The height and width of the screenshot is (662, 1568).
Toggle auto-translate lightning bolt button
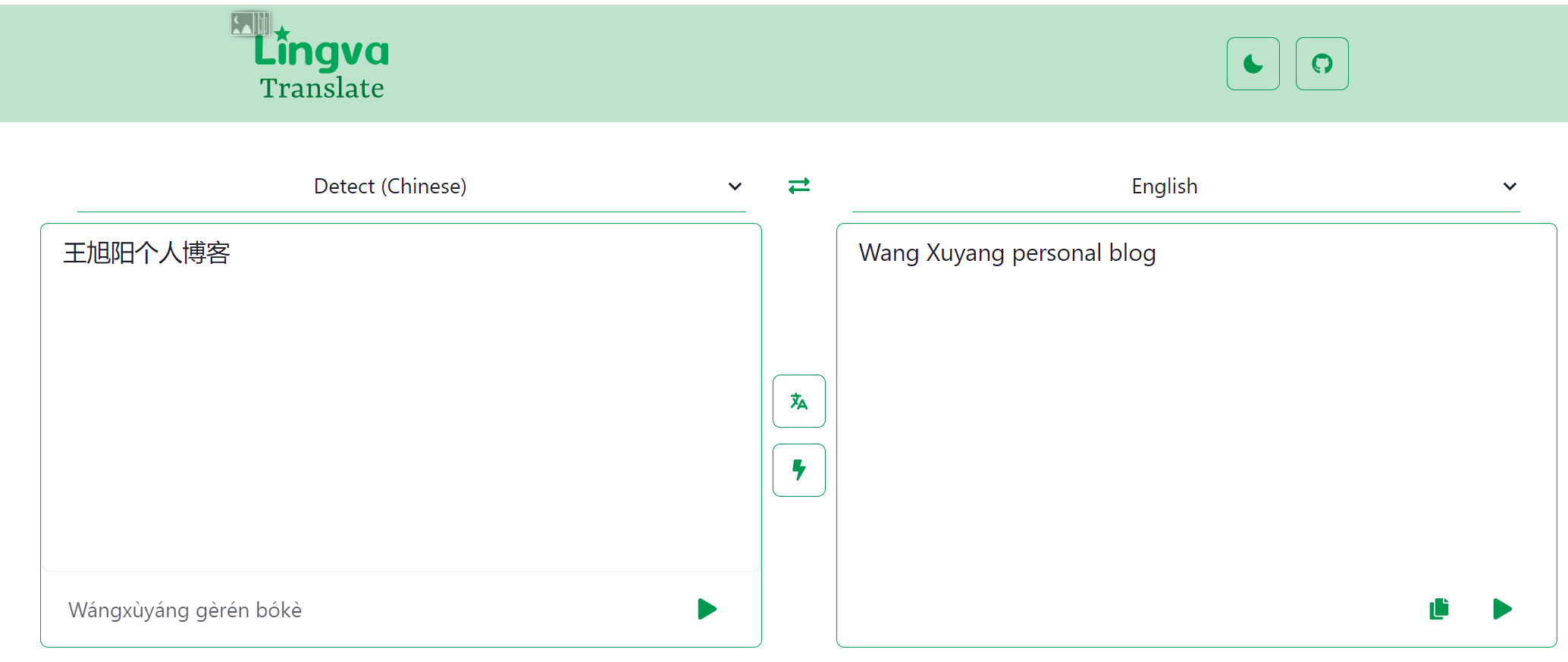[x=798, y=470]
